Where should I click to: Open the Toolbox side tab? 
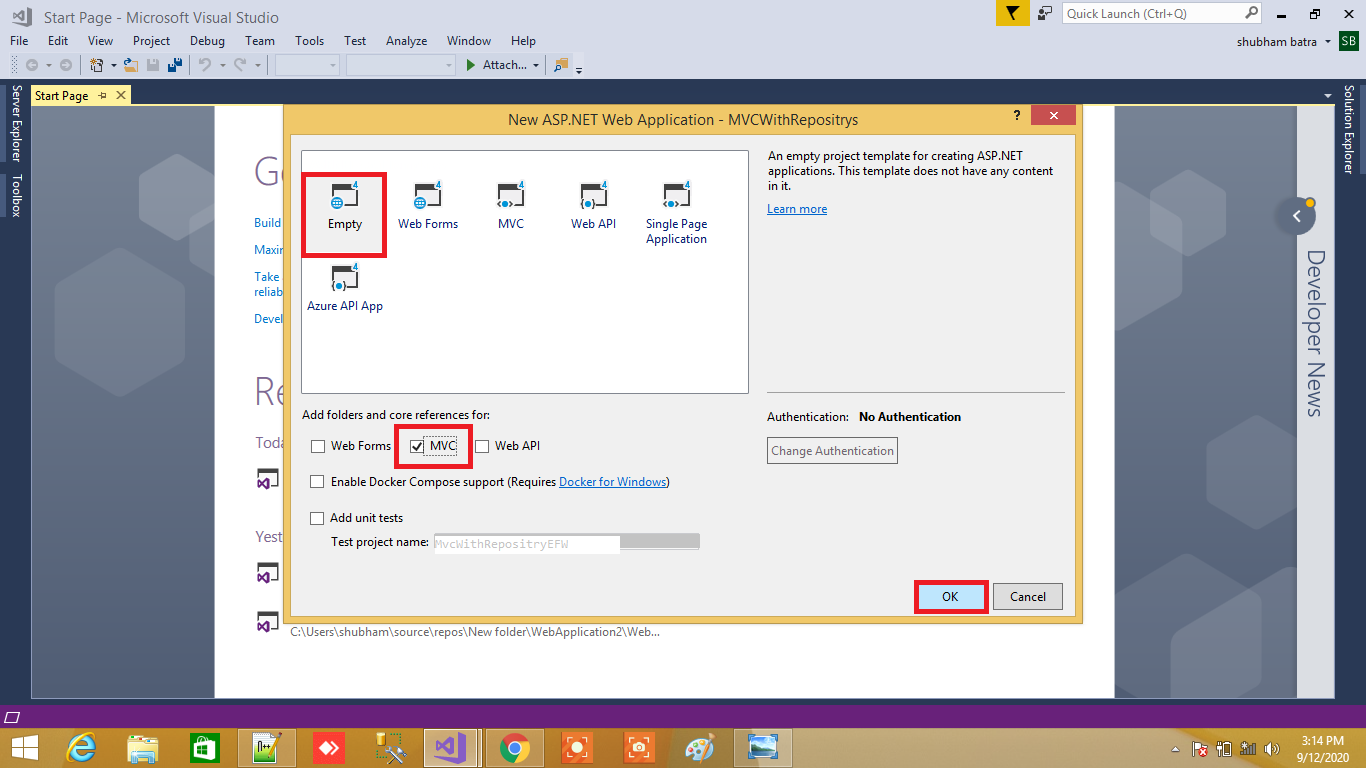tap(15, 195)
